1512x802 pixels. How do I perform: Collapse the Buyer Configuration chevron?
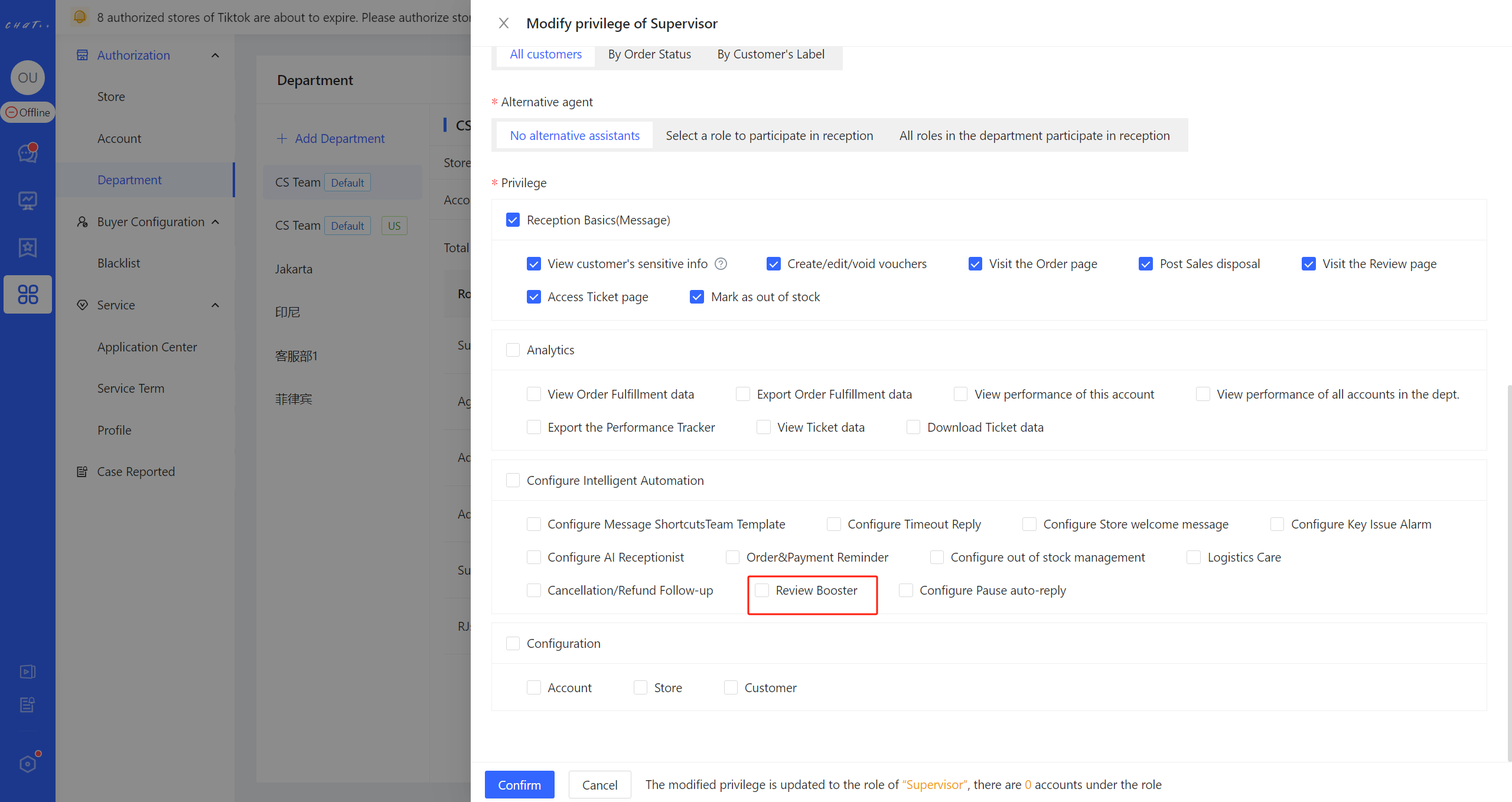(215, 221)
